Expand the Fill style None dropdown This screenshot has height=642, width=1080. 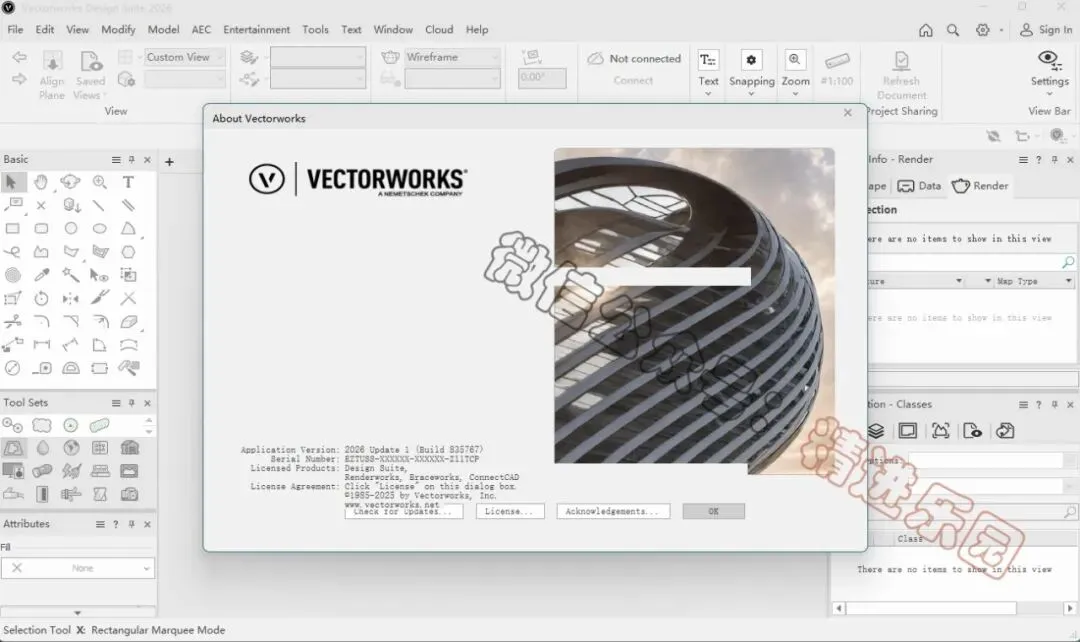pos(78,568)
